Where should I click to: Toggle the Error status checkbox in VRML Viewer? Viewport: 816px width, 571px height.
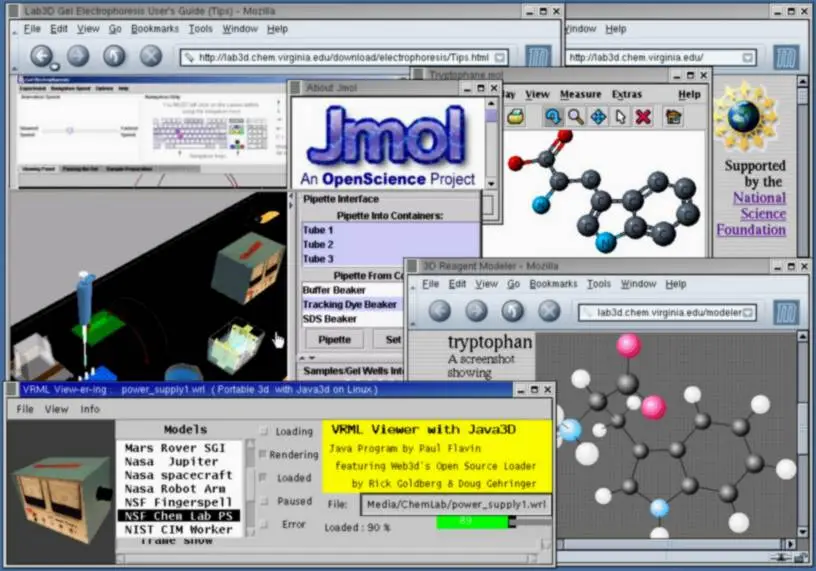coord(264,524)
